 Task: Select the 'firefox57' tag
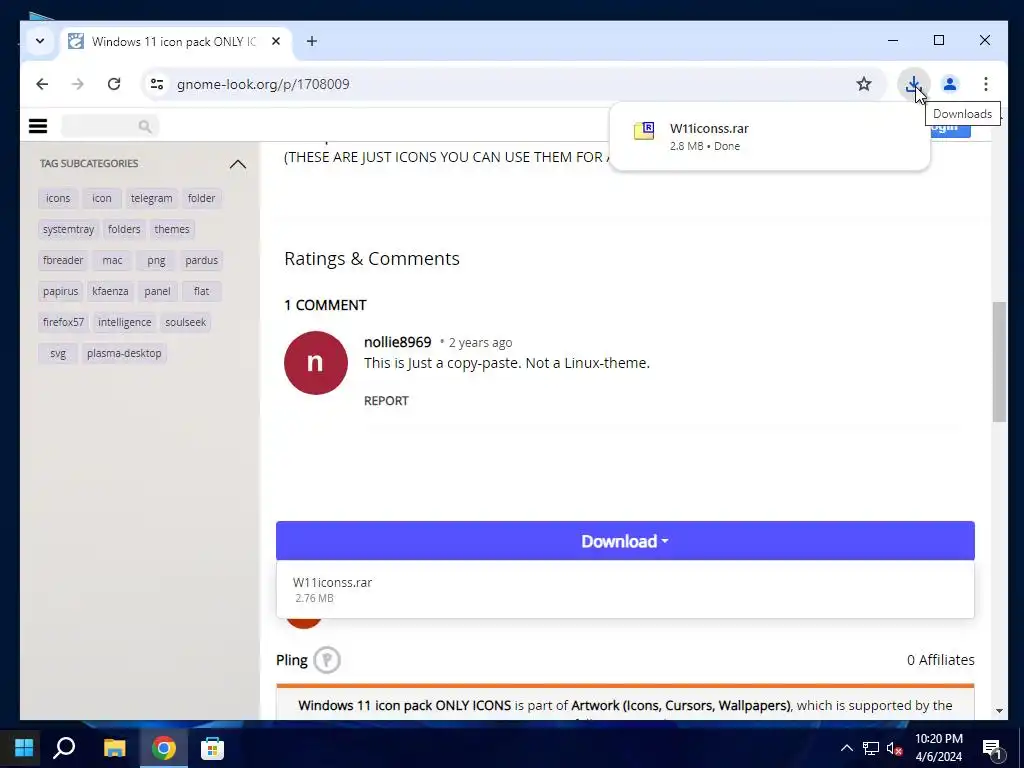click(x=63, y=323)
